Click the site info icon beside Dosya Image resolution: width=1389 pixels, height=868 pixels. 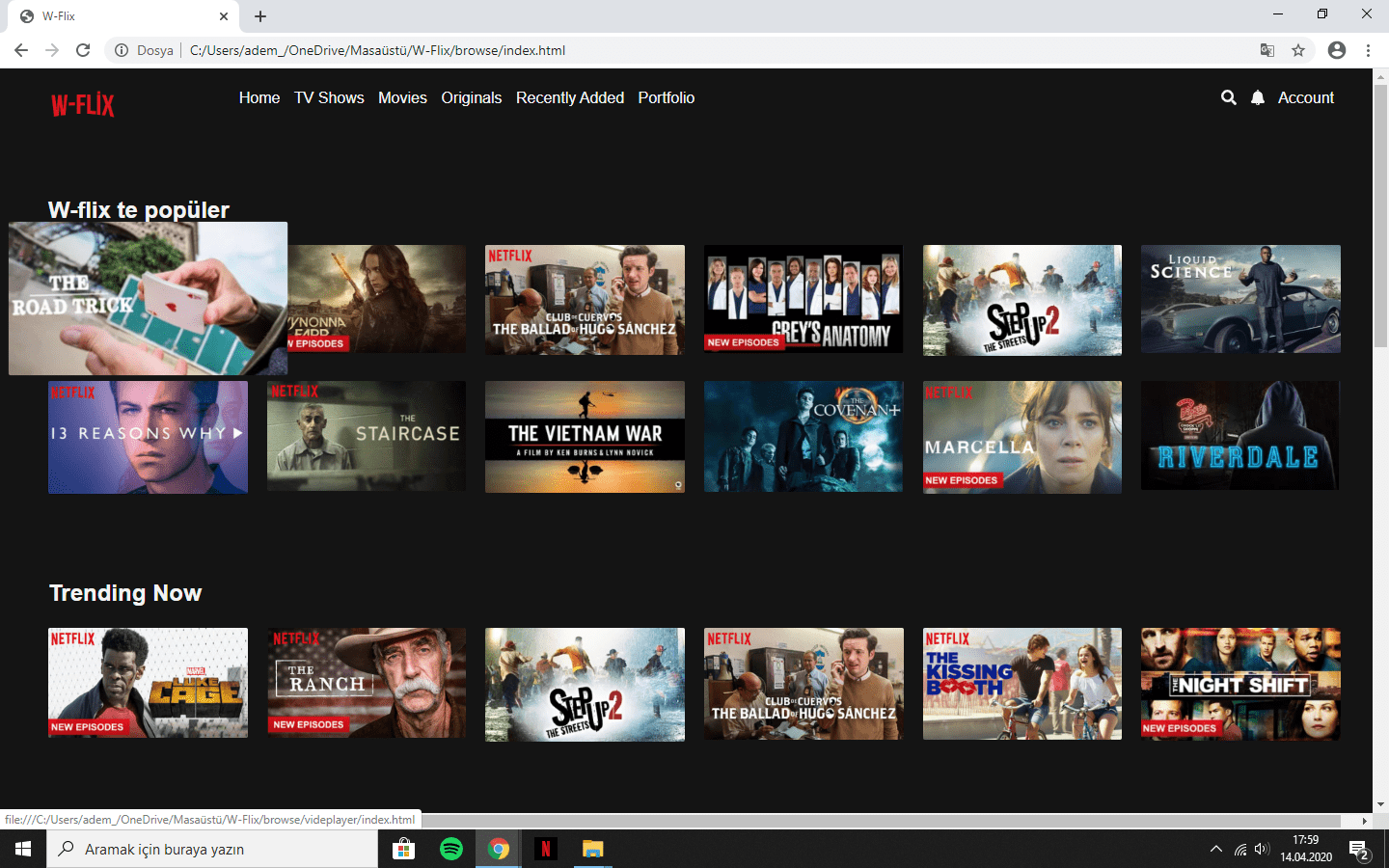click(122, 50)
